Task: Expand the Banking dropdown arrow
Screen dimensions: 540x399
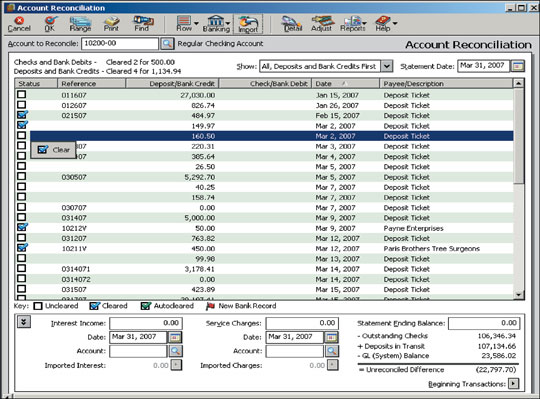Action: click(x=228, y=23)
